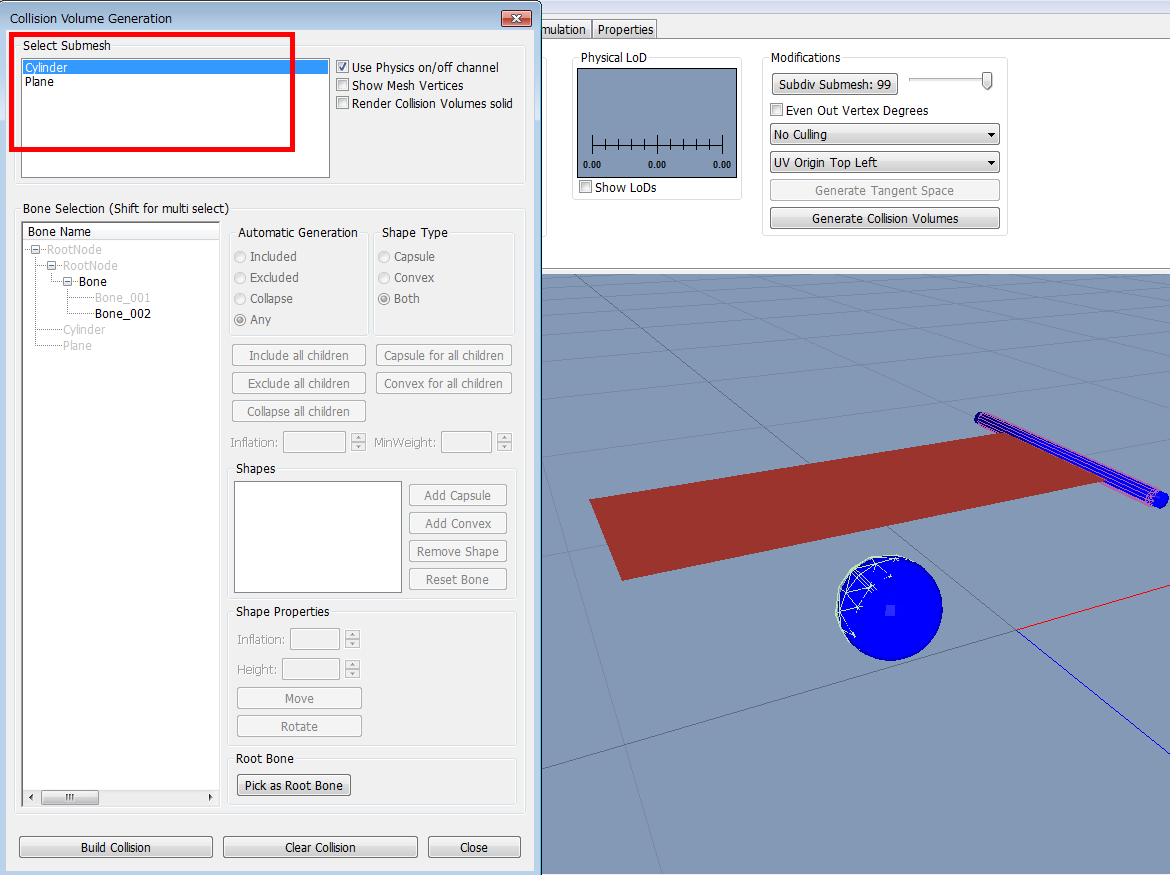Switch to the Properties tab
This screenshot has height=875, width=1170.
pyautogui.click(x=624, y=29)
